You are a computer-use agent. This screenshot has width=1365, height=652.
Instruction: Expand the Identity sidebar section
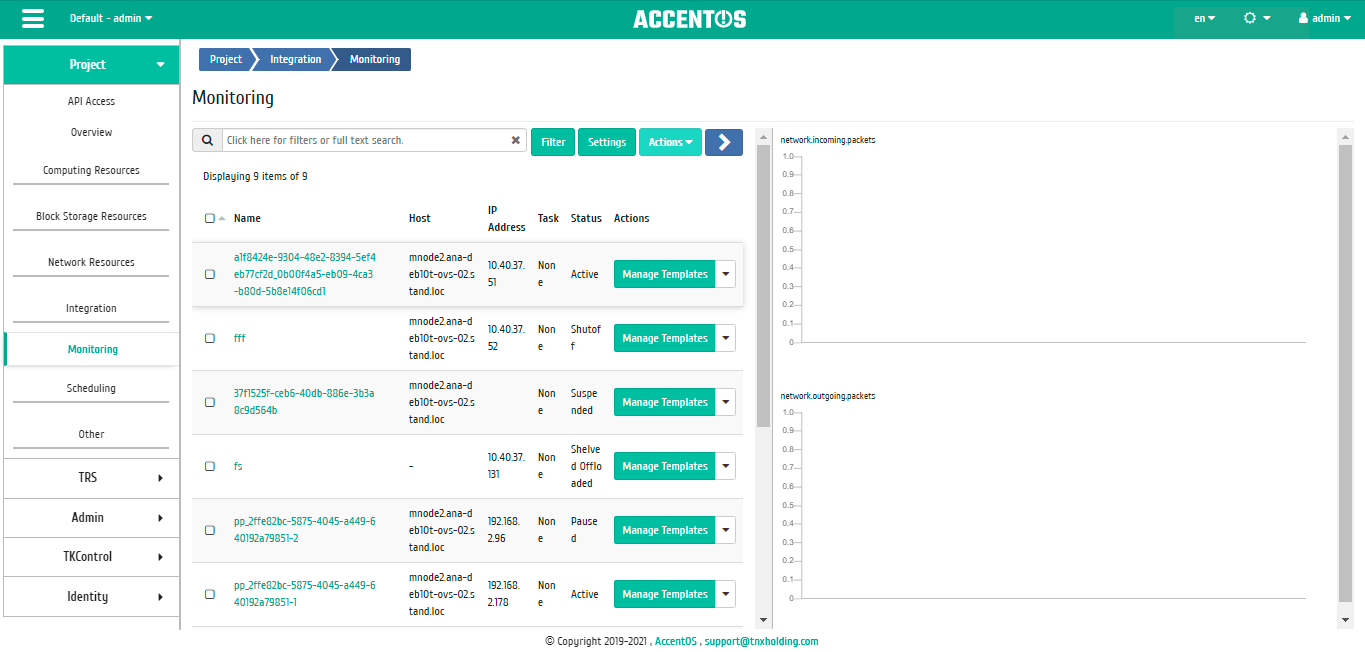[x=91, y=597]
